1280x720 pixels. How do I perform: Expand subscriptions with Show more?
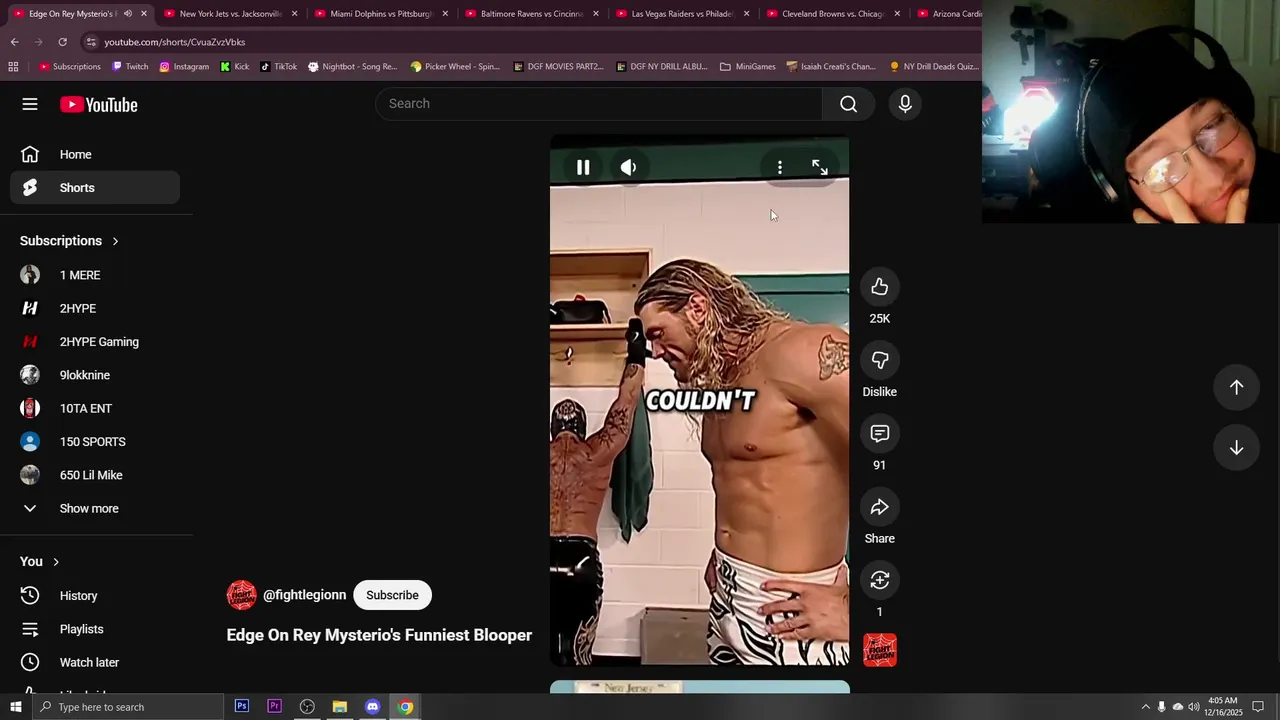(x=95, y=508)
